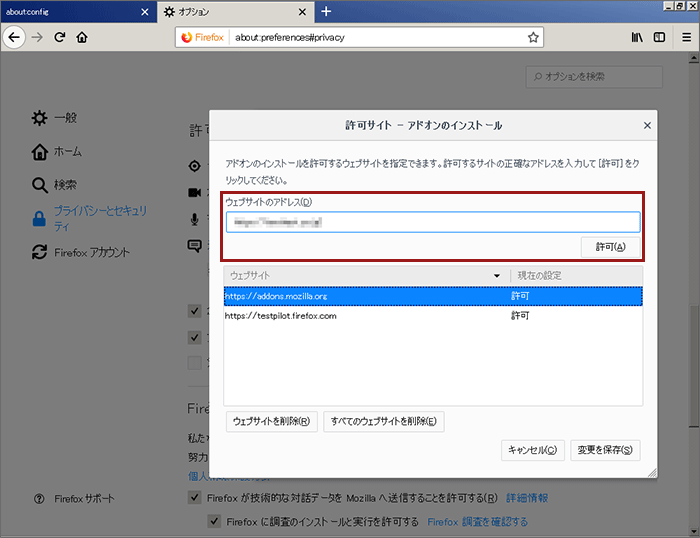This screenshot has width=700, height=538.
Task: Click the 許可(A) button
Action: [x=610, y=247]
